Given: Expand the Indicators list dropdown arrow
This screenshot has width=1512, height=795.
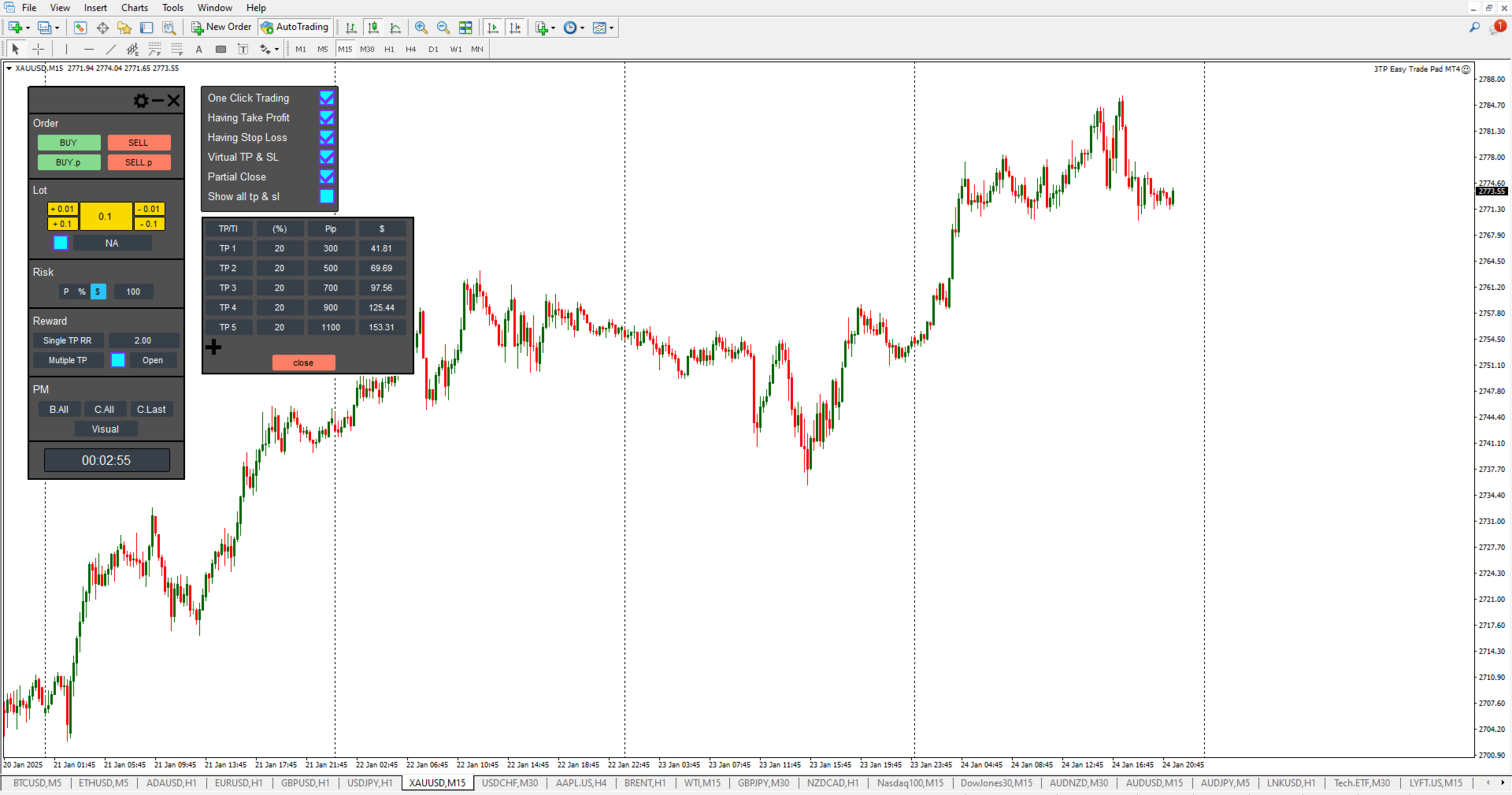Looking at the screenshot, I should [553, 28].
